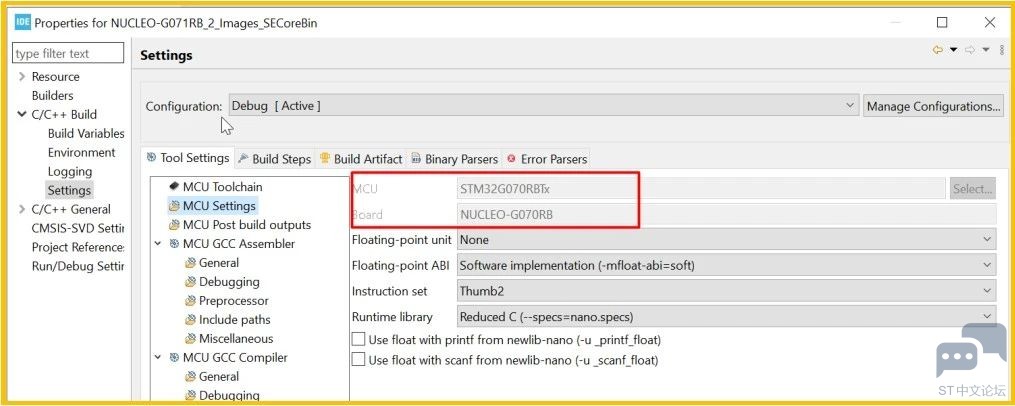Select Miscellaneous under GCC Assembler

point(236,338)
